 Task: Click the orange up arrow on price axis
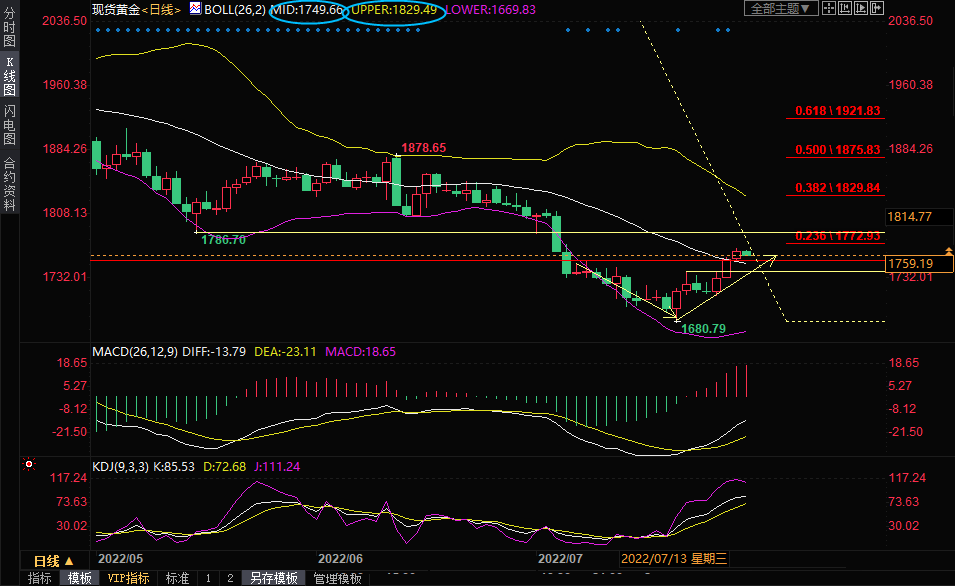tap(947, 248)
